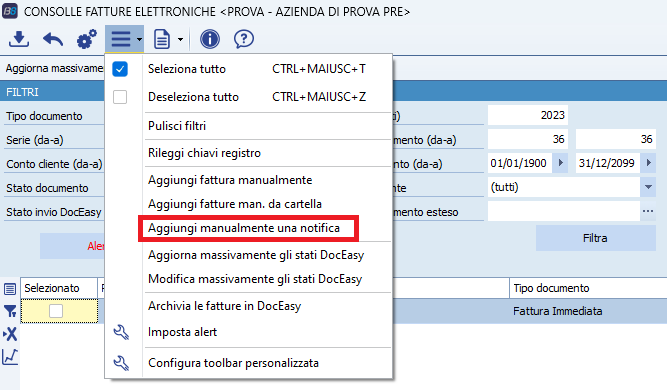Toggle the Seleziona tutto checkbox
Screen dimensions: 667x390
coord(120,69)
